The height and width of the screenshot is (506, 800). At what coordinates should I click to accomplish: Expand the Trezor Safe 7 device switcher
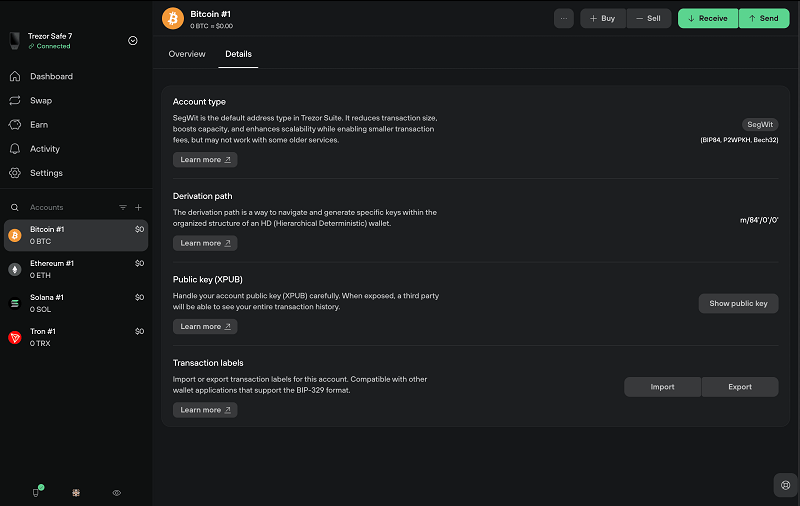tap(133, 41)
